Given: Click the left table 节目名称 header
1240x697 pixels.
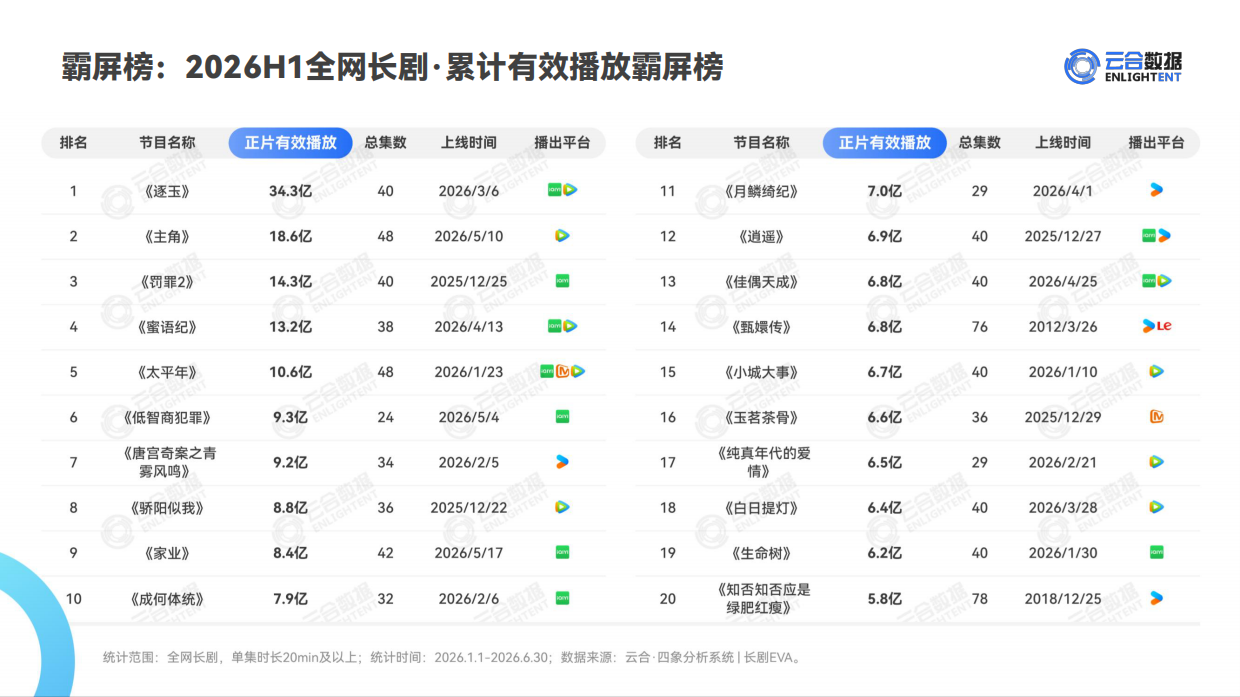Looking at the screenshot, I should coord(167,143).
